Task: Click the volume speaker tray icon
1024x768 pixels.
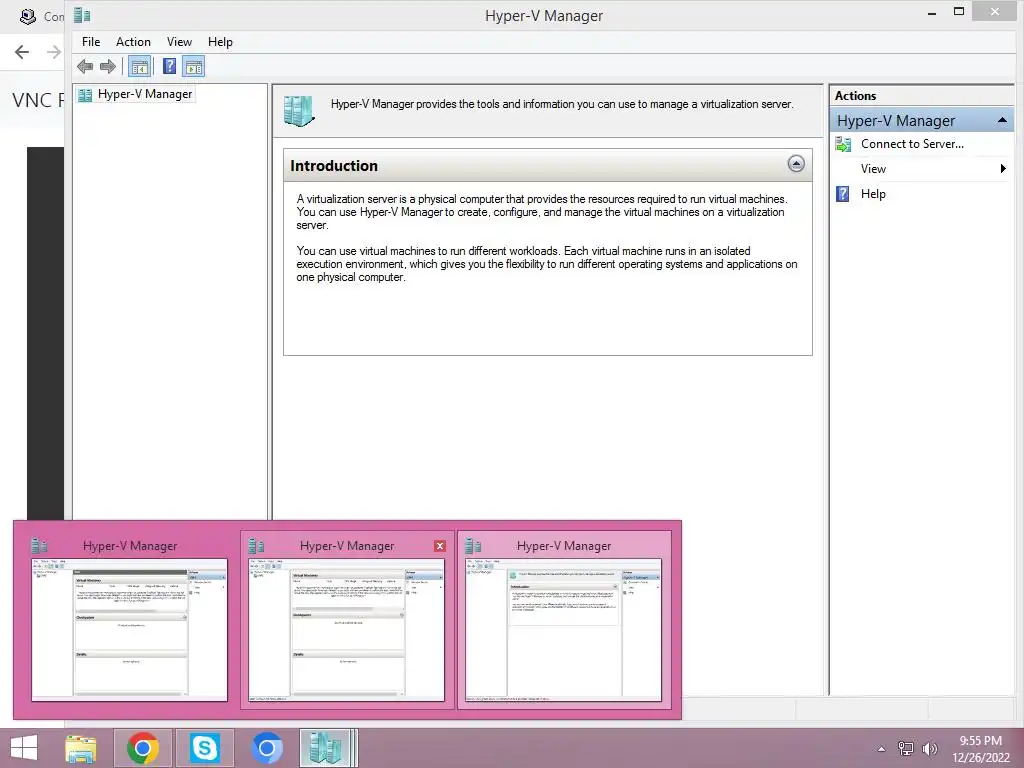Action: (x=929, y=749)
